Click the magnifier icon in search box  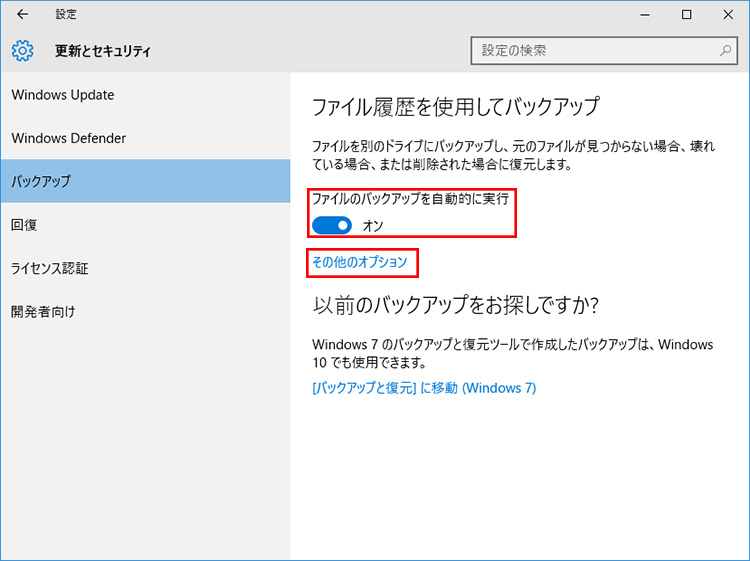725,50
